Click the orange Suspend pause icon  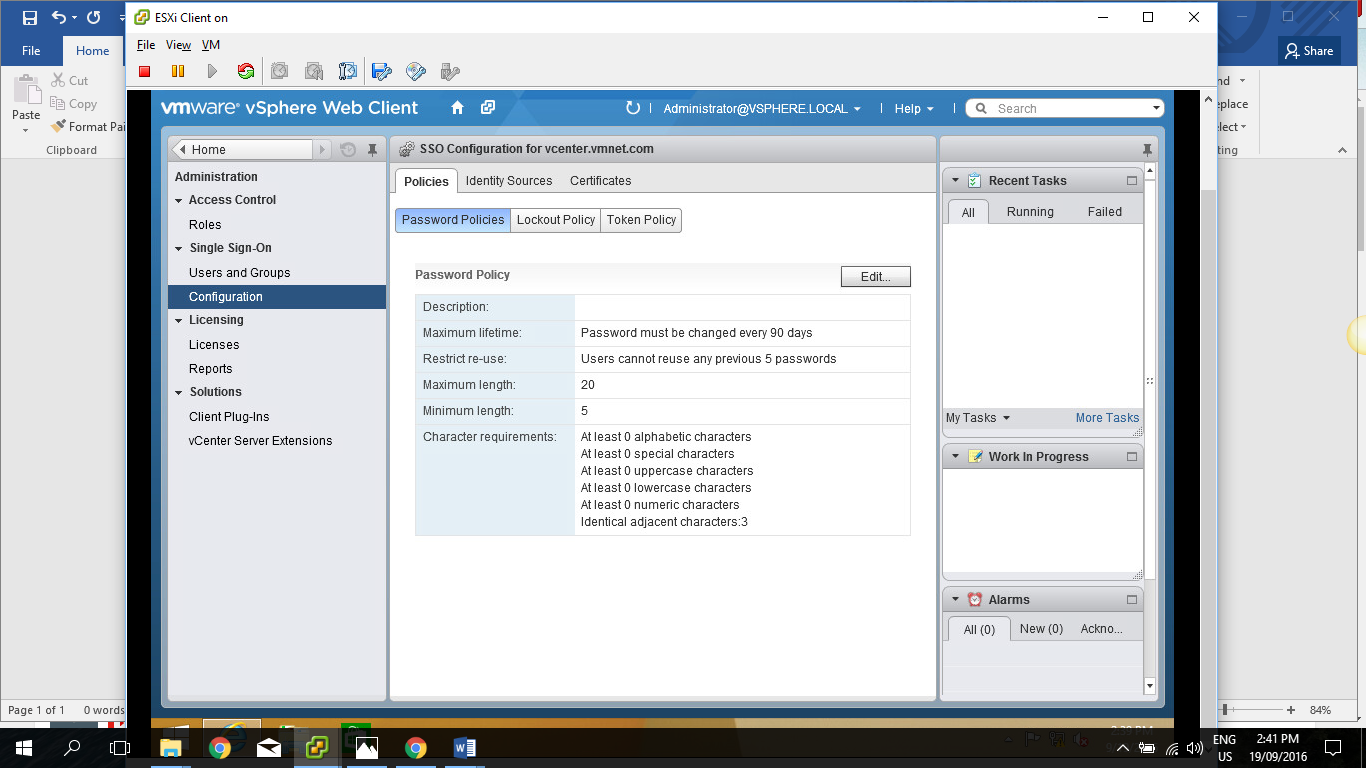[x=178, y=71]
